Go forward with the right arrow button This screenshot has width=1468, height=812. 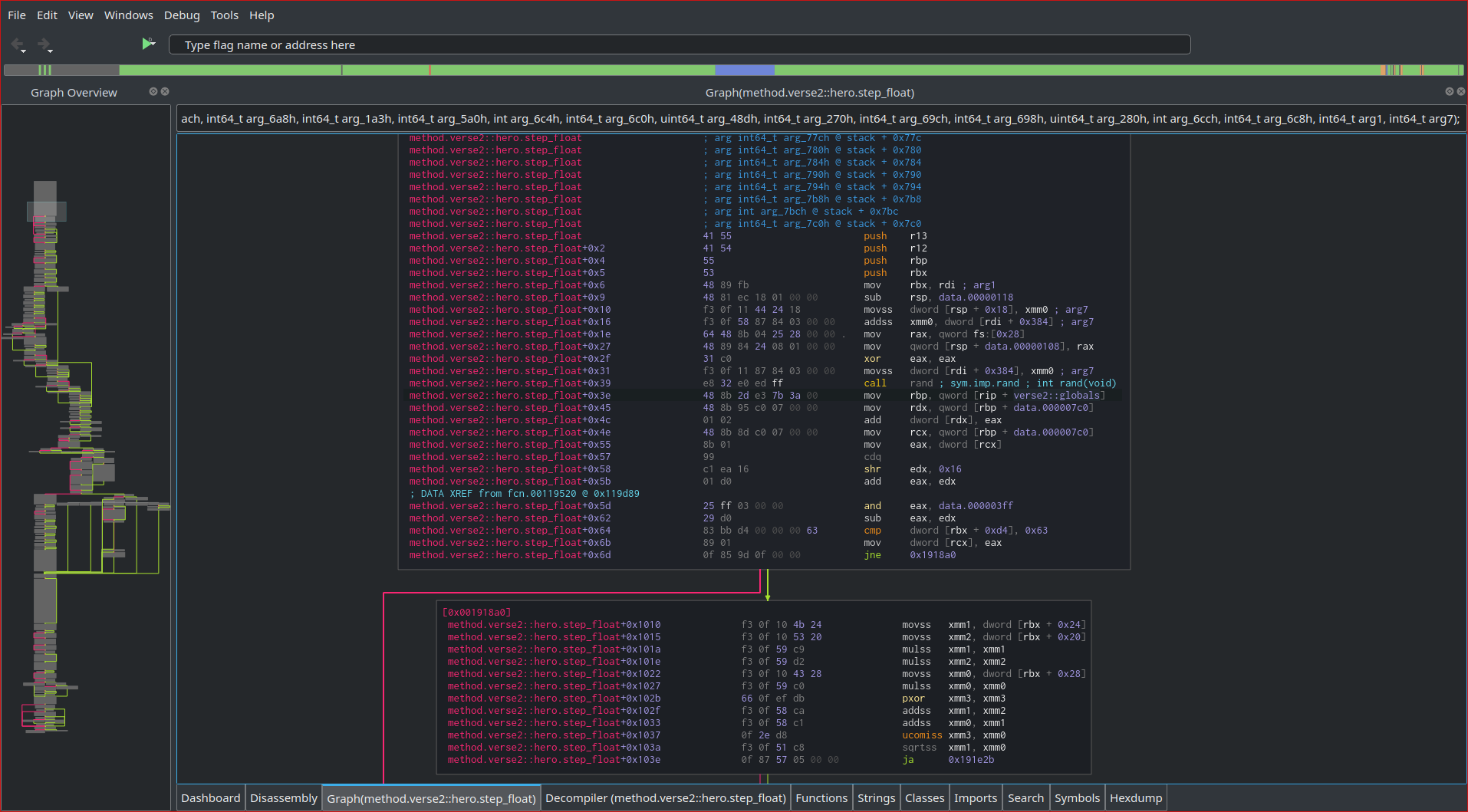pos(44,44)
